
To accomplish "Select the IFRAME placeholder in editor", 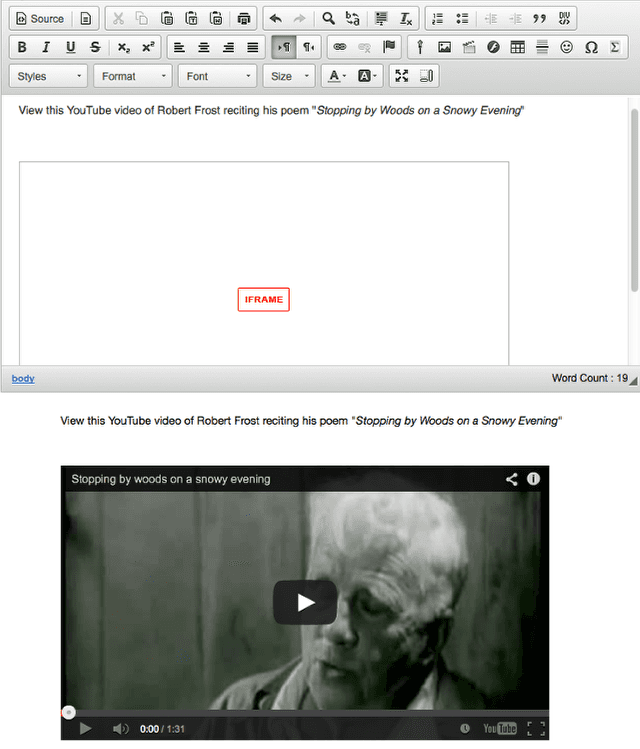I will tap(264, 300).
